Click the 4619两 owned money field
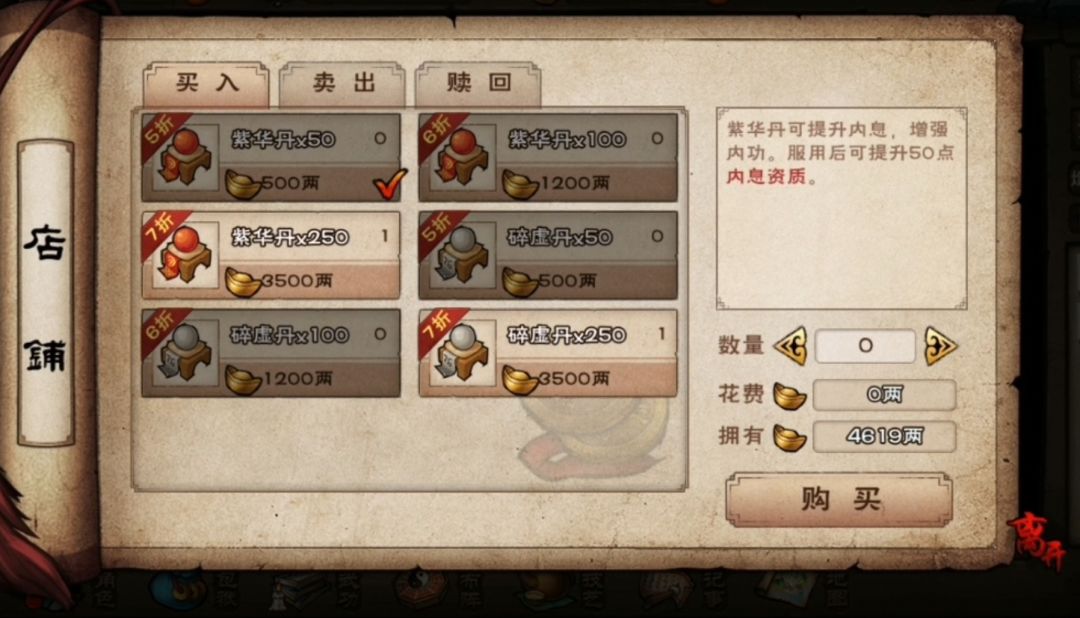Screen dimensions: 1080x618 pyautogui.click(x=884, y=437)
